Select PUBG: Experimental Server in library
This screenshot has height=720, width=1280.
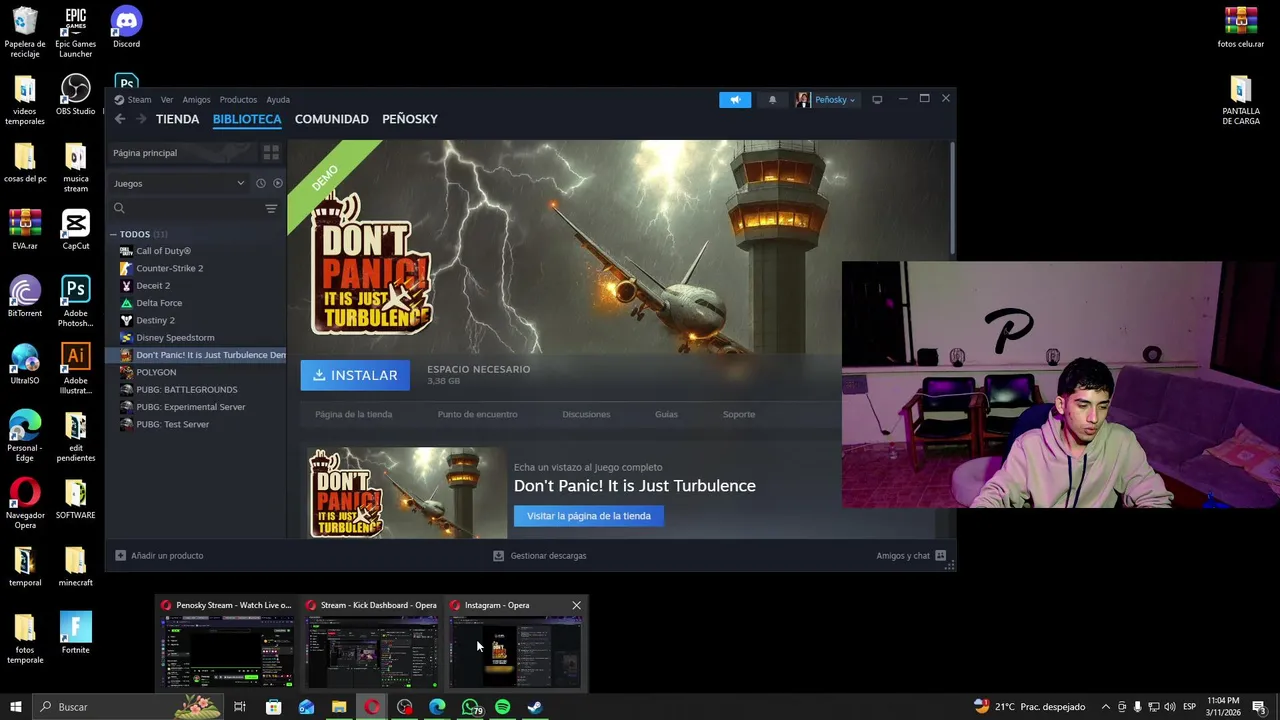[196, 407]
